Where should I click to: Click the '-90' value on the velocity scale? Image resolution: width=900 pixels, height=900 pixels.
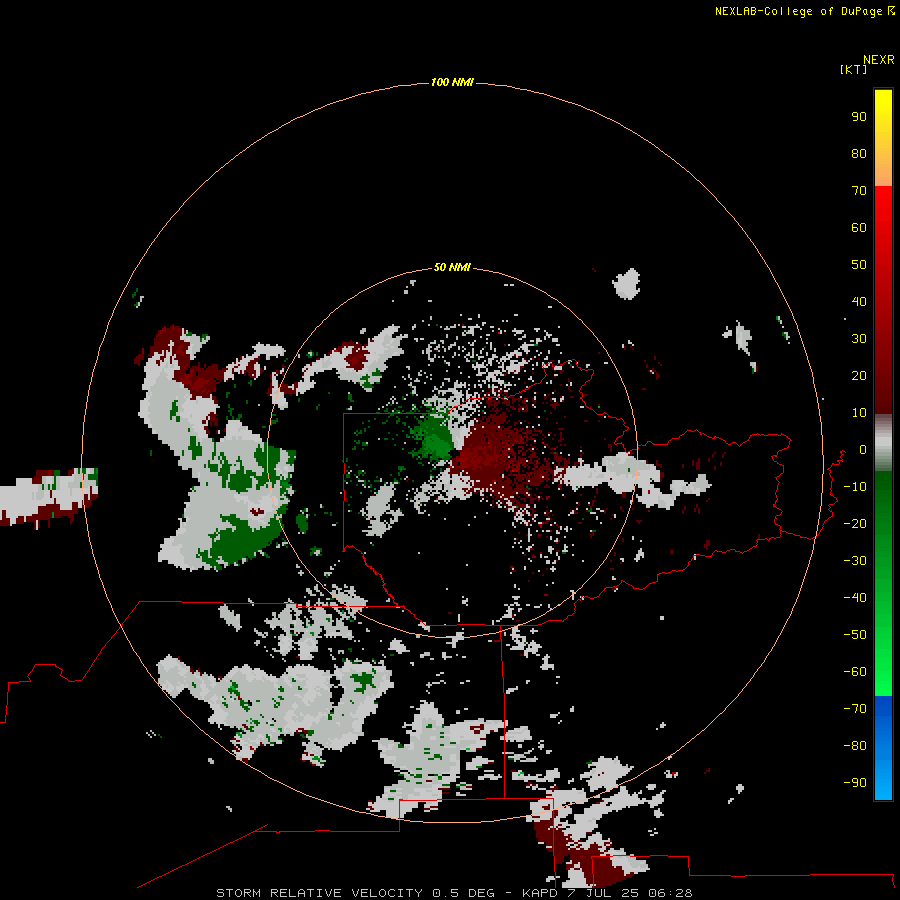[x=855, y=783]
